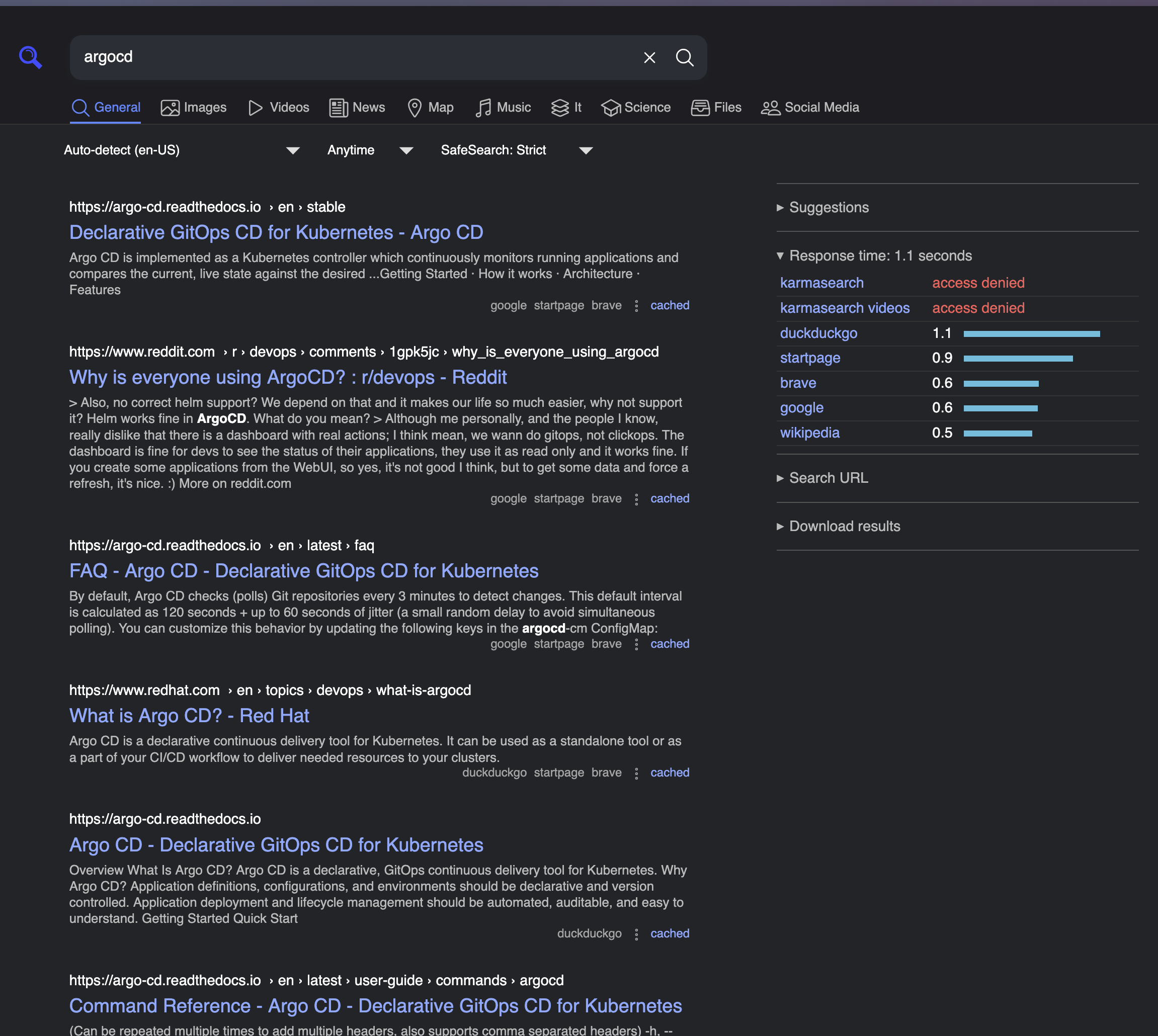The image size is (1158, 1036).
Task: Click the duckduckgo response time bar
Action: pos(1032,334)
